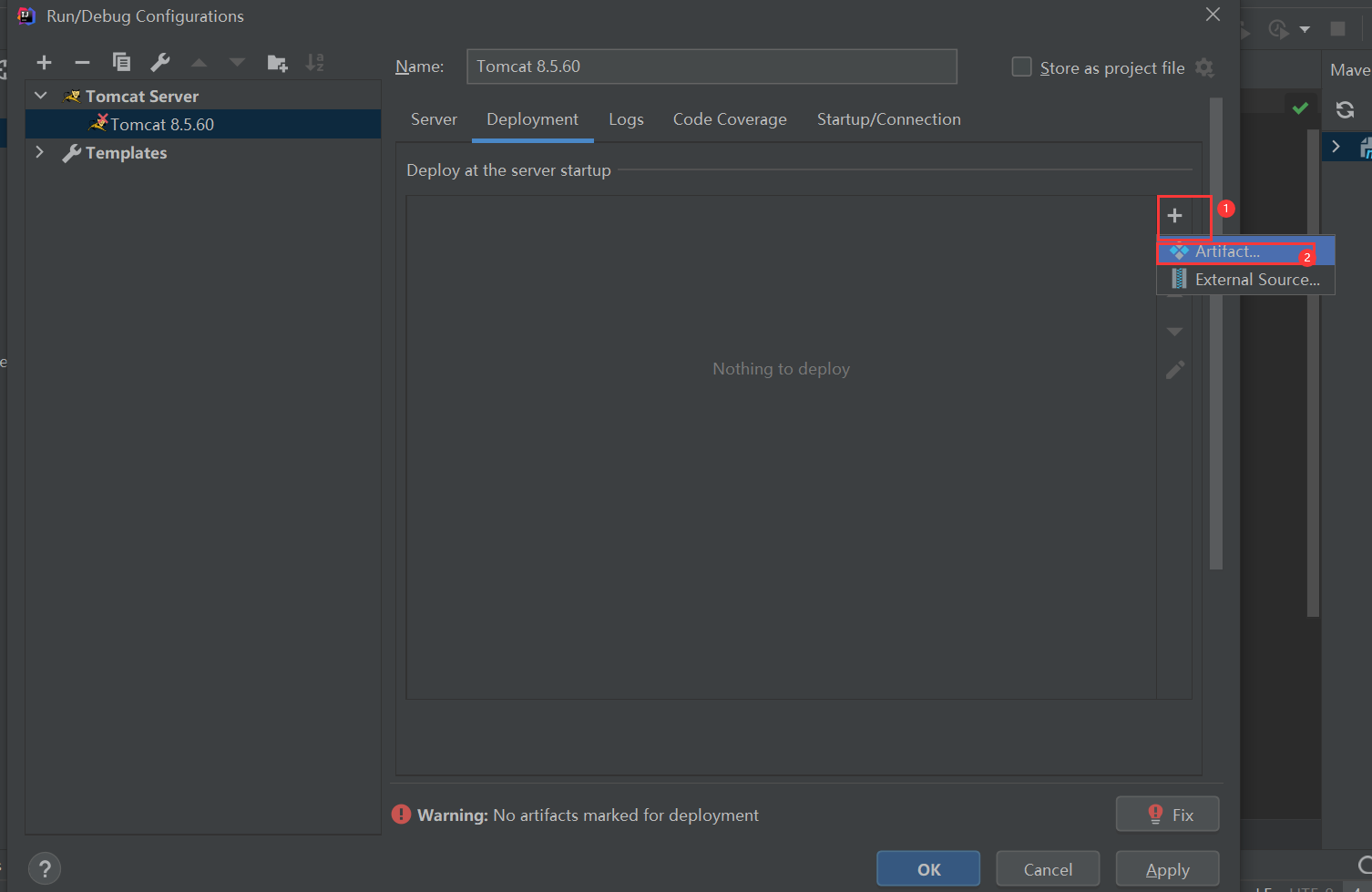Expand the Templates tree node
This screenshot has height=892, width=1372.
click(40, 152)
